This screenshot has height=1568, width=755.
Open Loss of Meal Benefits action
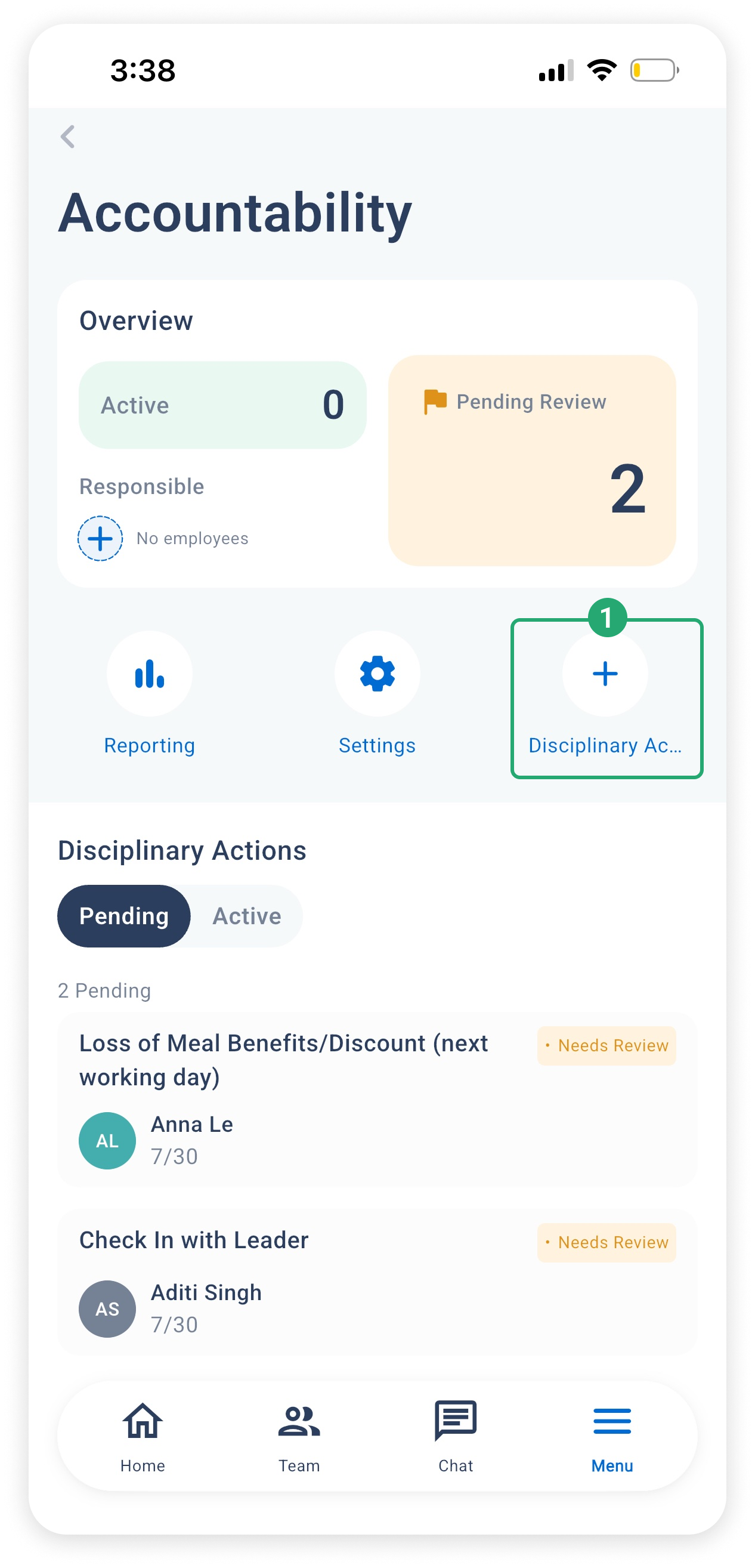(x=377, y=1099)
